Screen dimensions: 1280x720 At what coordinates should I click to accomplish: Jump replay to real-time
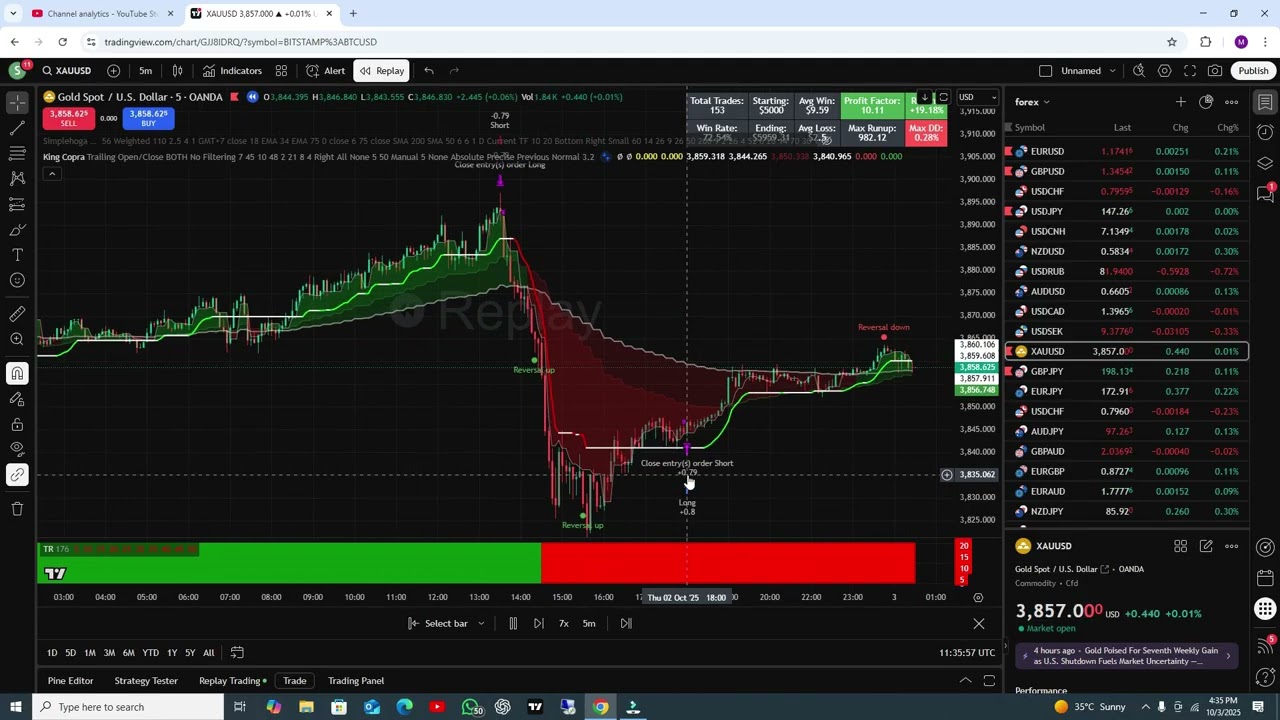point(626,623)
